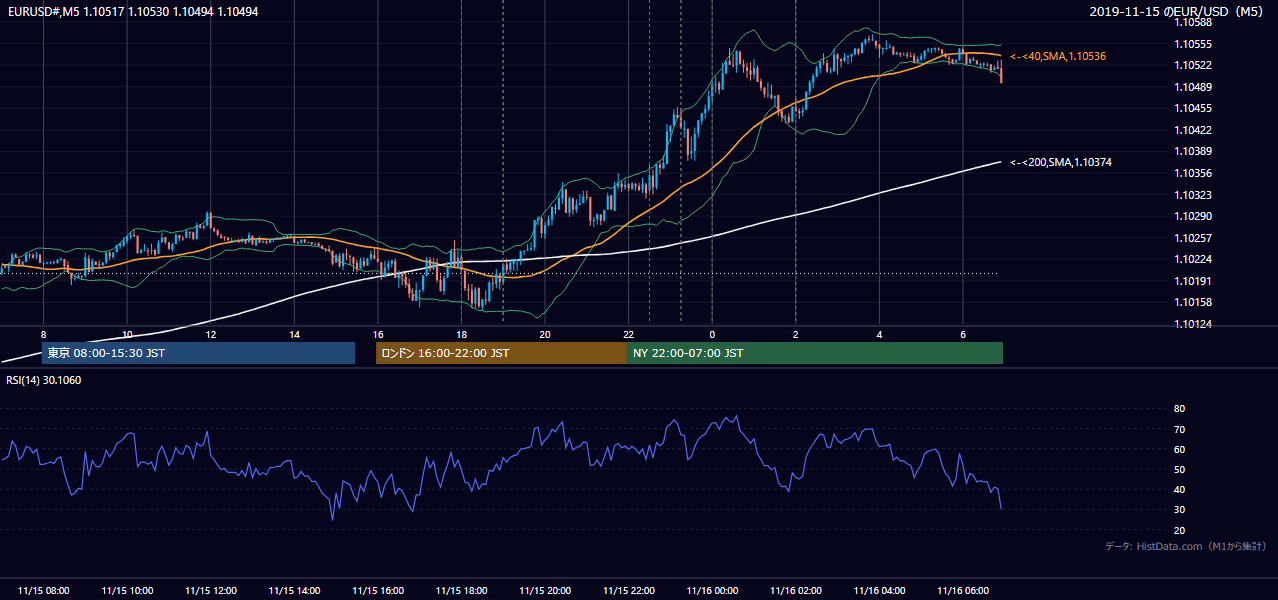Click the 11/15 08:00 date label
Image resolution: width=1278 pixels, height=600 pixels.
(44, 591)
